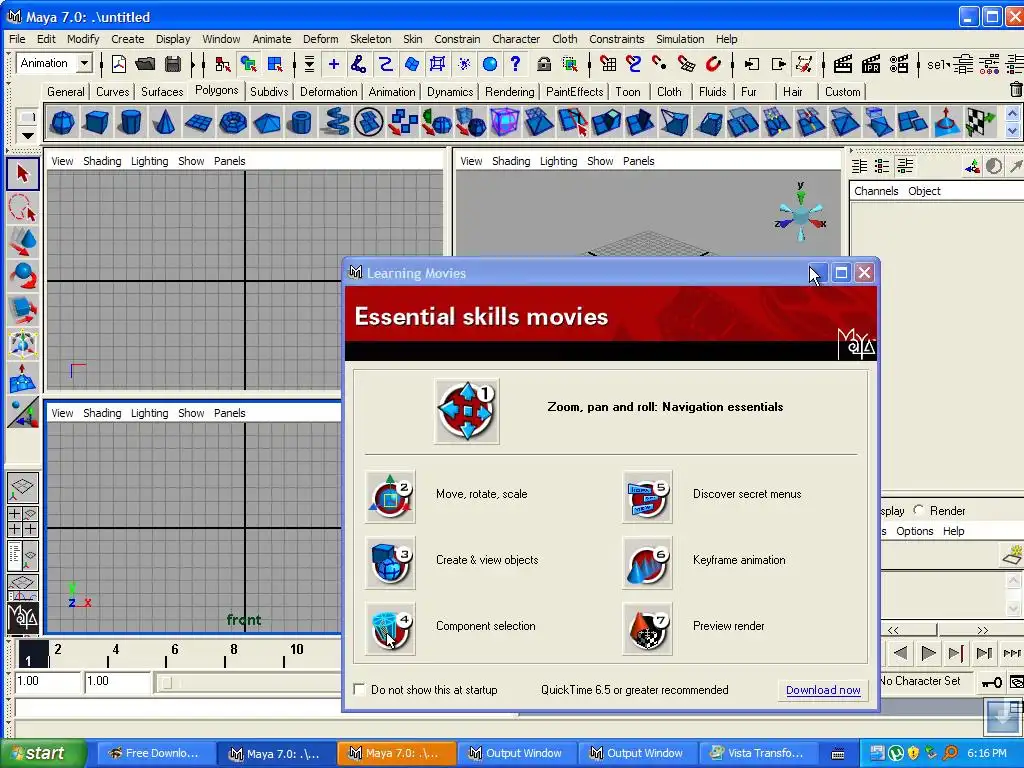Play the Keyframe animation movie icon
1024x768 pixels.
pos(647,562)
